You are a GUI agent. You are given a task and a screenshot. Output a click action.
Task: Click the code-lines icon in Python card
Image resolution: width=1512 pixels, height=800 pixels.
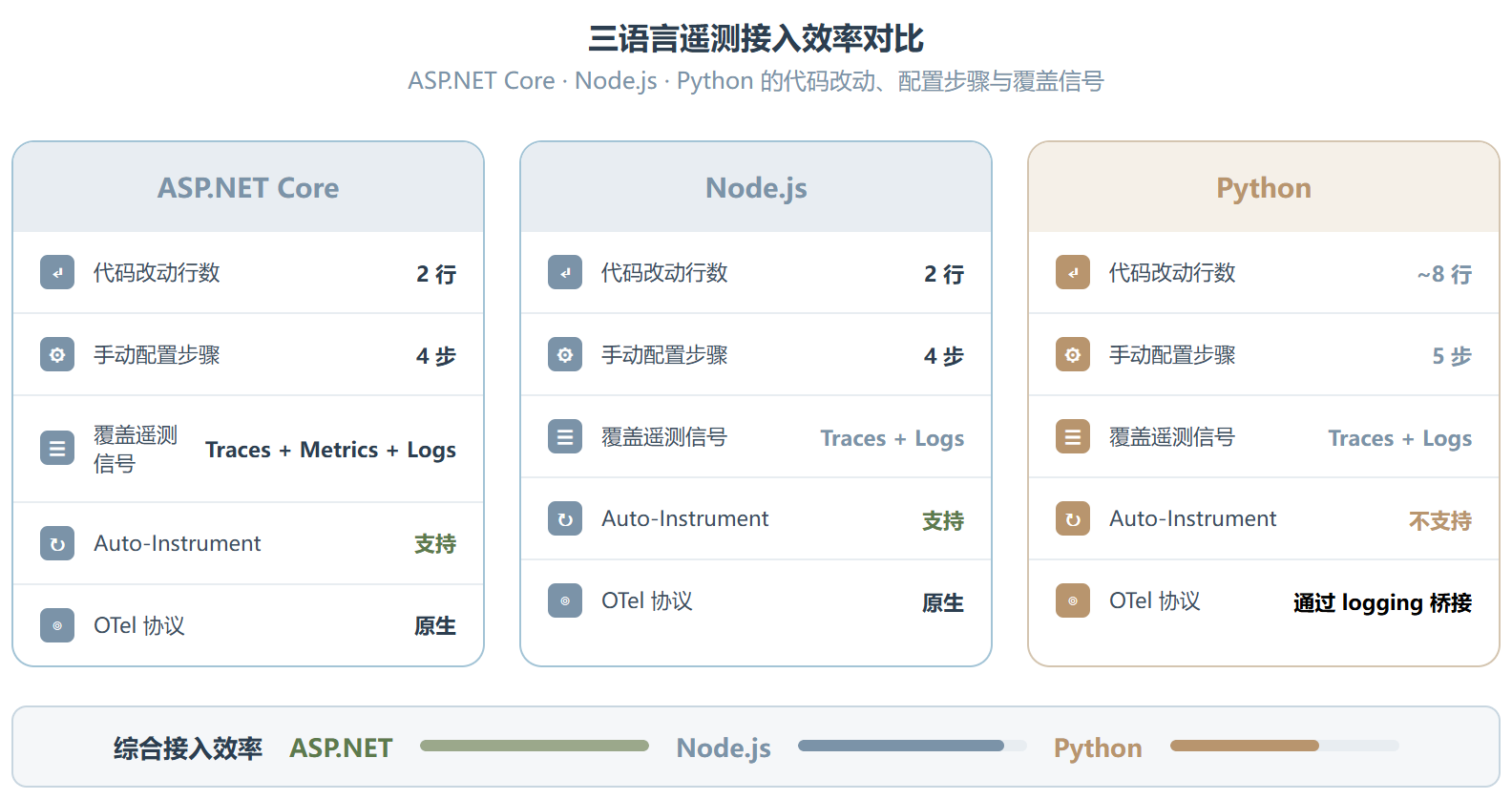tap(1073, 272)
